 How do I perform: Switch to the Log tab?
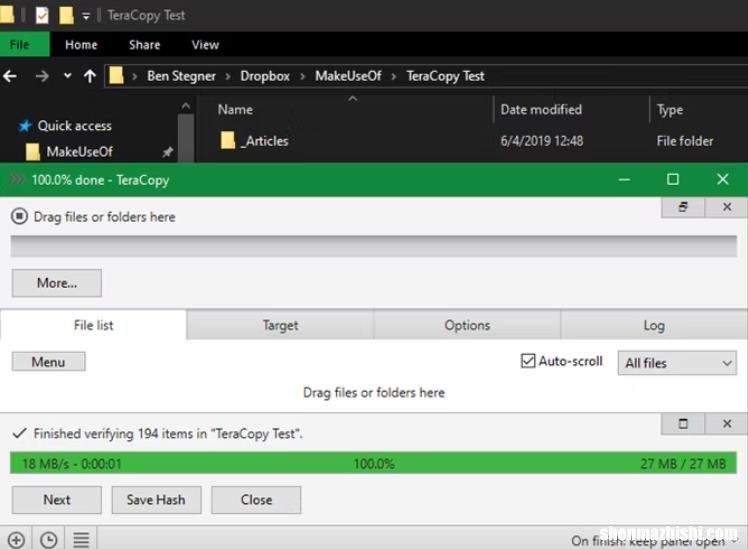click(654, 325)
